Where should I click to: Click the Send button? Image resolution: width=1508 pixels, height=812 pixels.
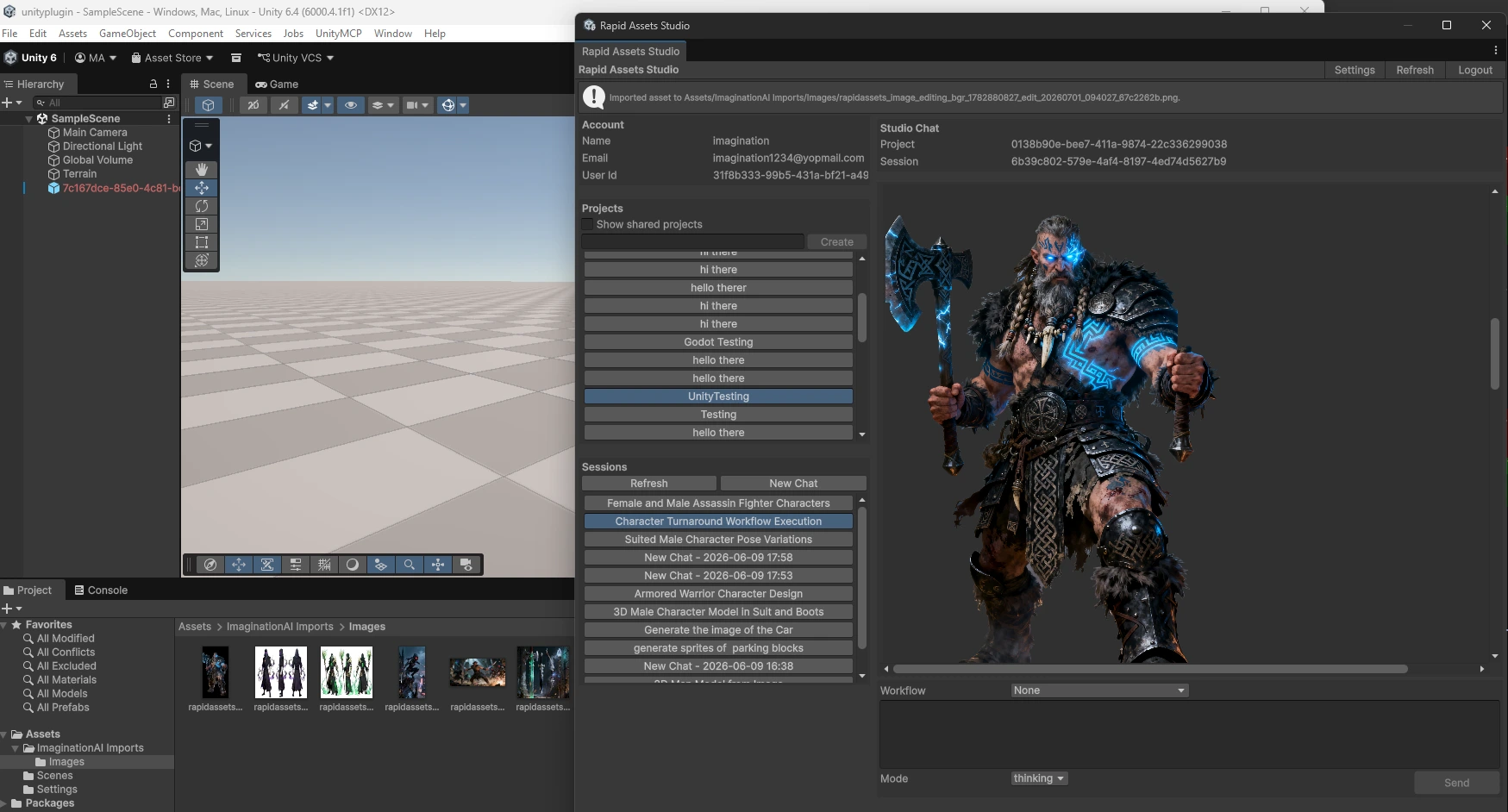(1457, 783)
